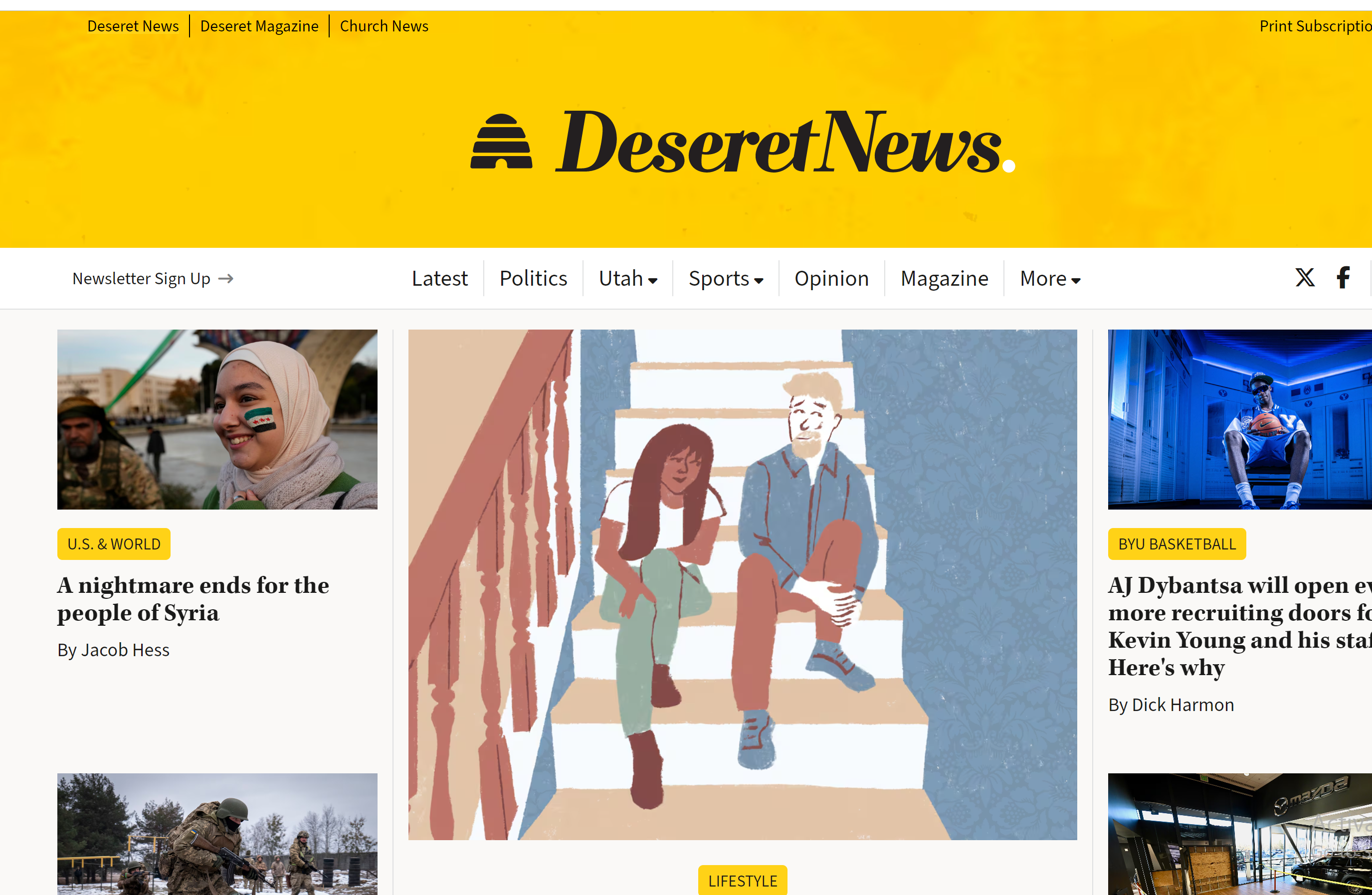
Task: Go to the Latest section
Action: point(439,278)
